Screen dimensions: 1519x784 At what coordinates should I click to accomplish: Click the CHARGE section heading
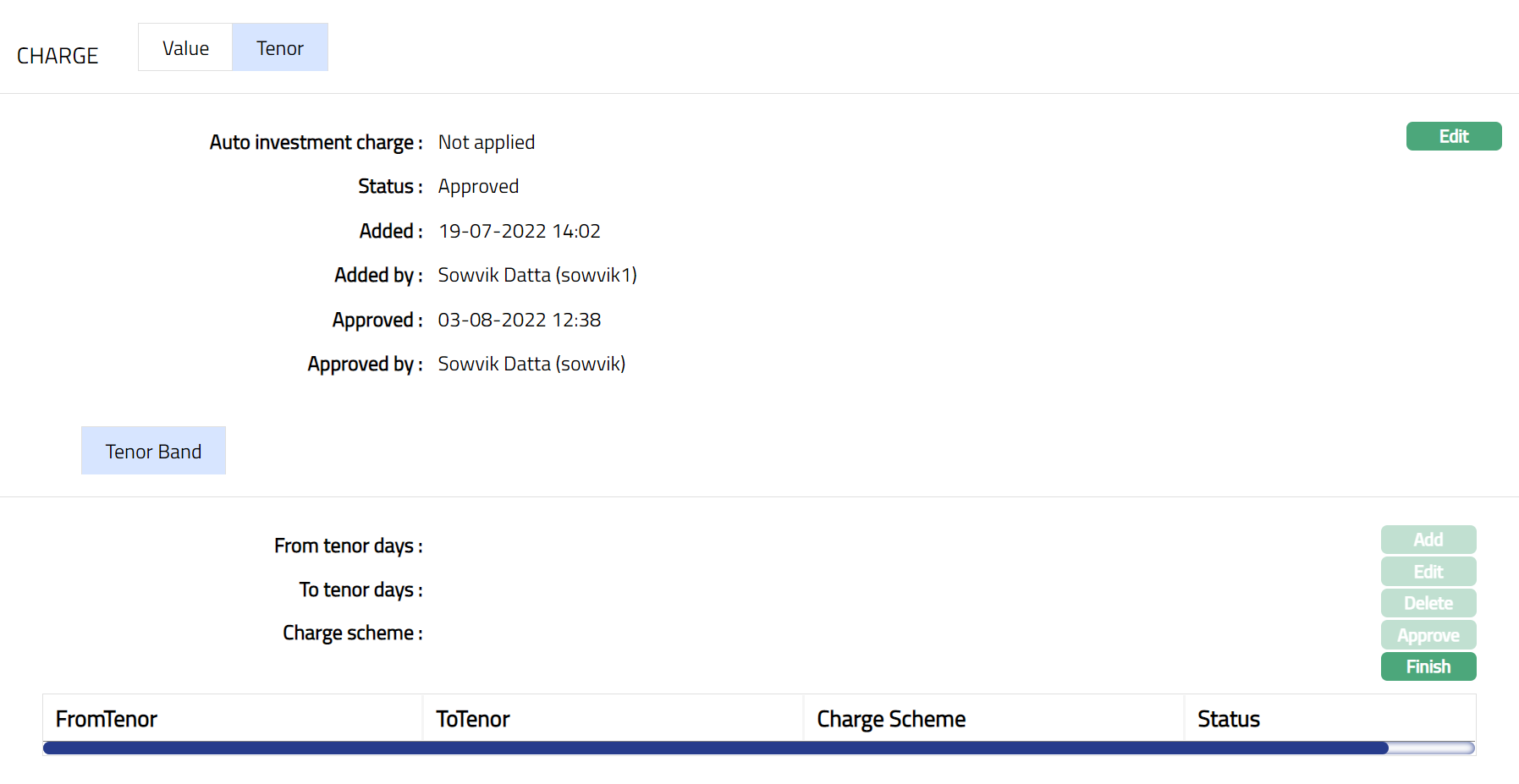point(58,56)
